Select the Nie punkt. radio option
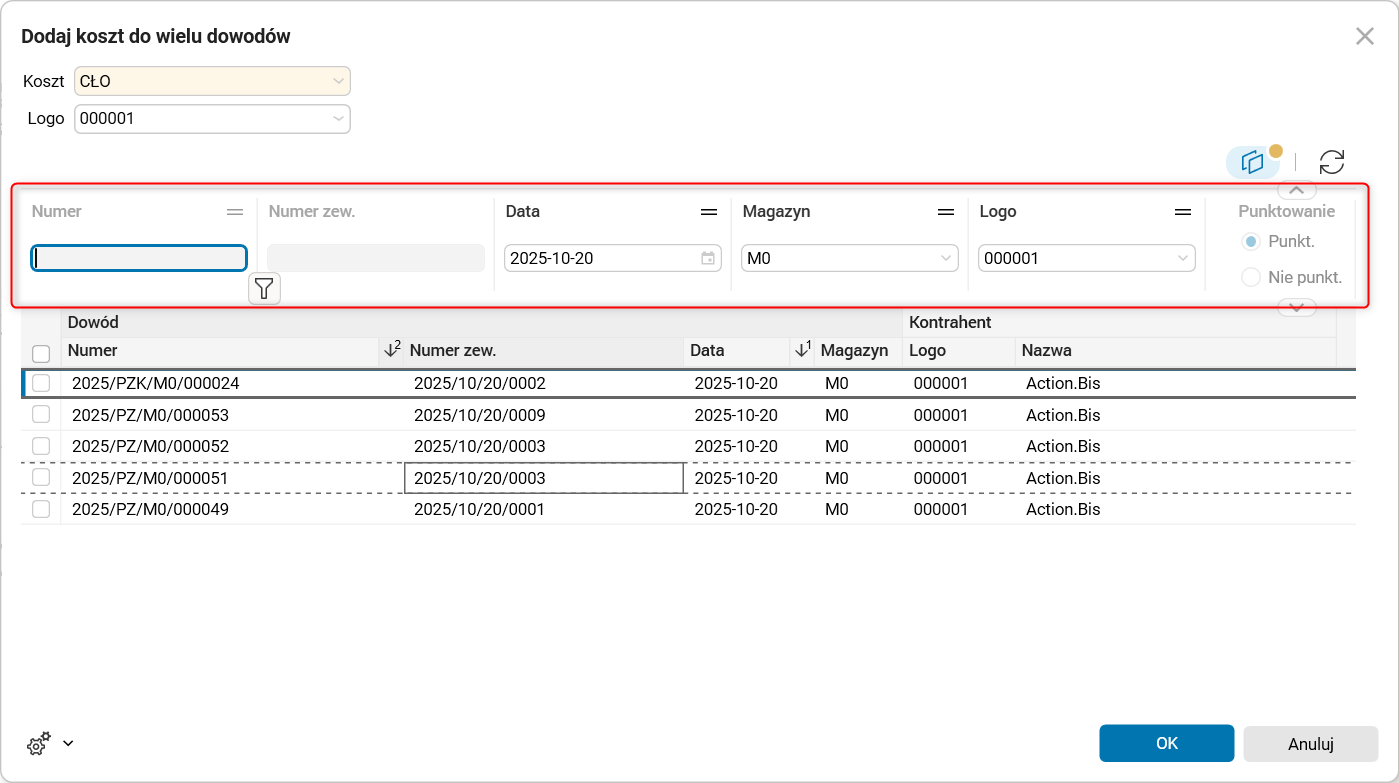 tap(1250, 277)
